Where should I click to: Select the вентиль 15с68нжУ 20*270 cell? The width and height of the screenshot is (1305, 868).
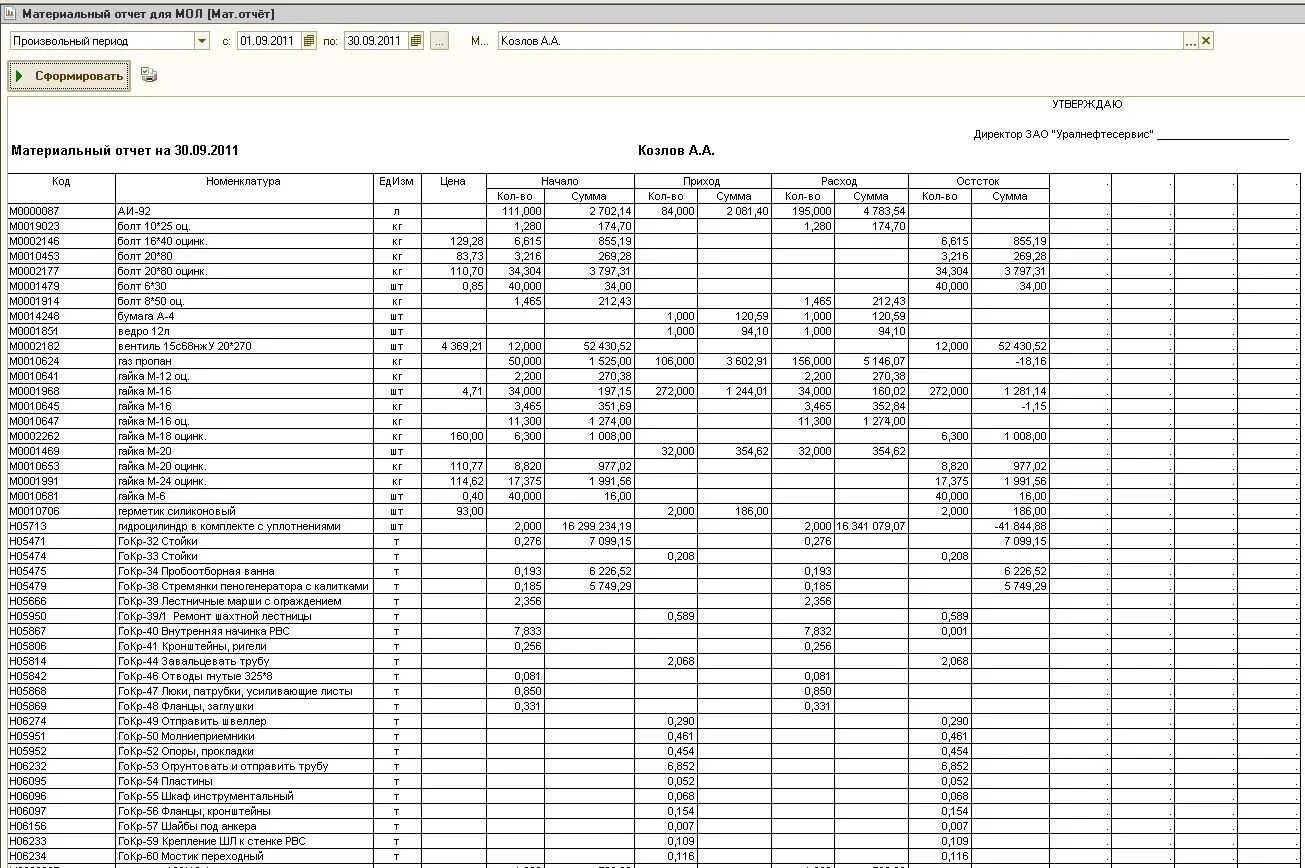click(244, 346)
